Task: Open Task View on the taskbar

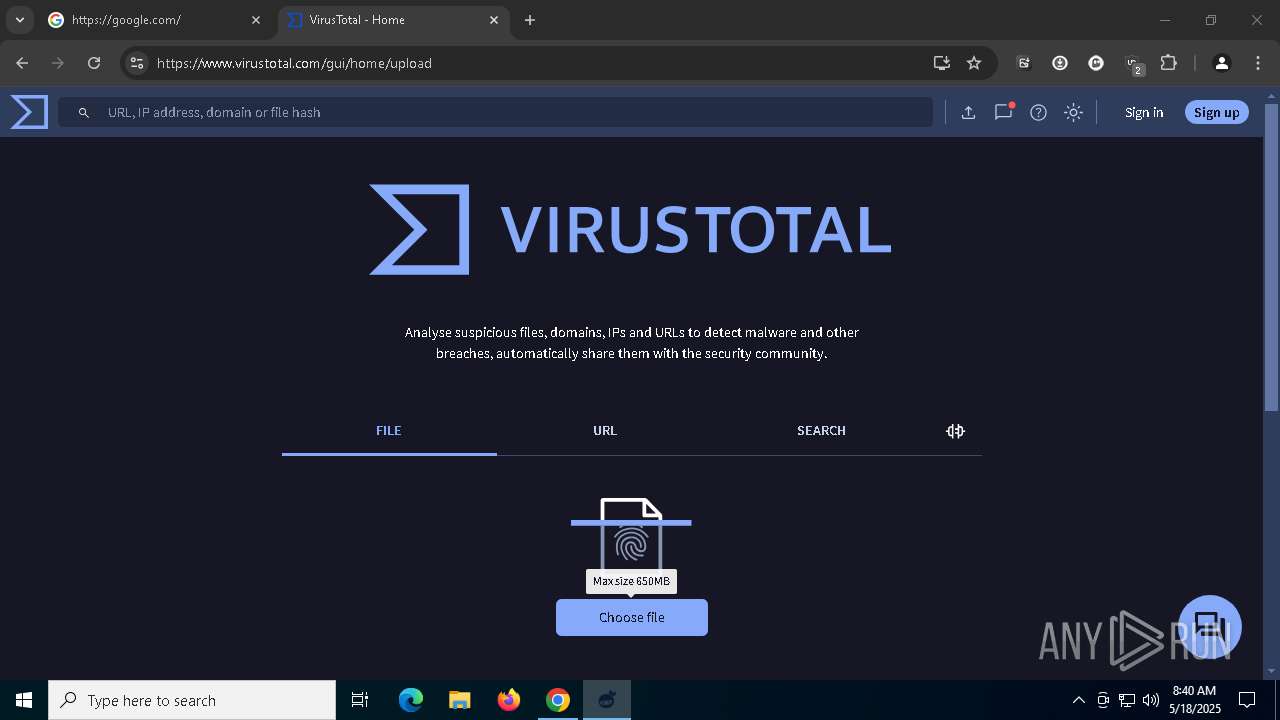Action: click(360, 700)
